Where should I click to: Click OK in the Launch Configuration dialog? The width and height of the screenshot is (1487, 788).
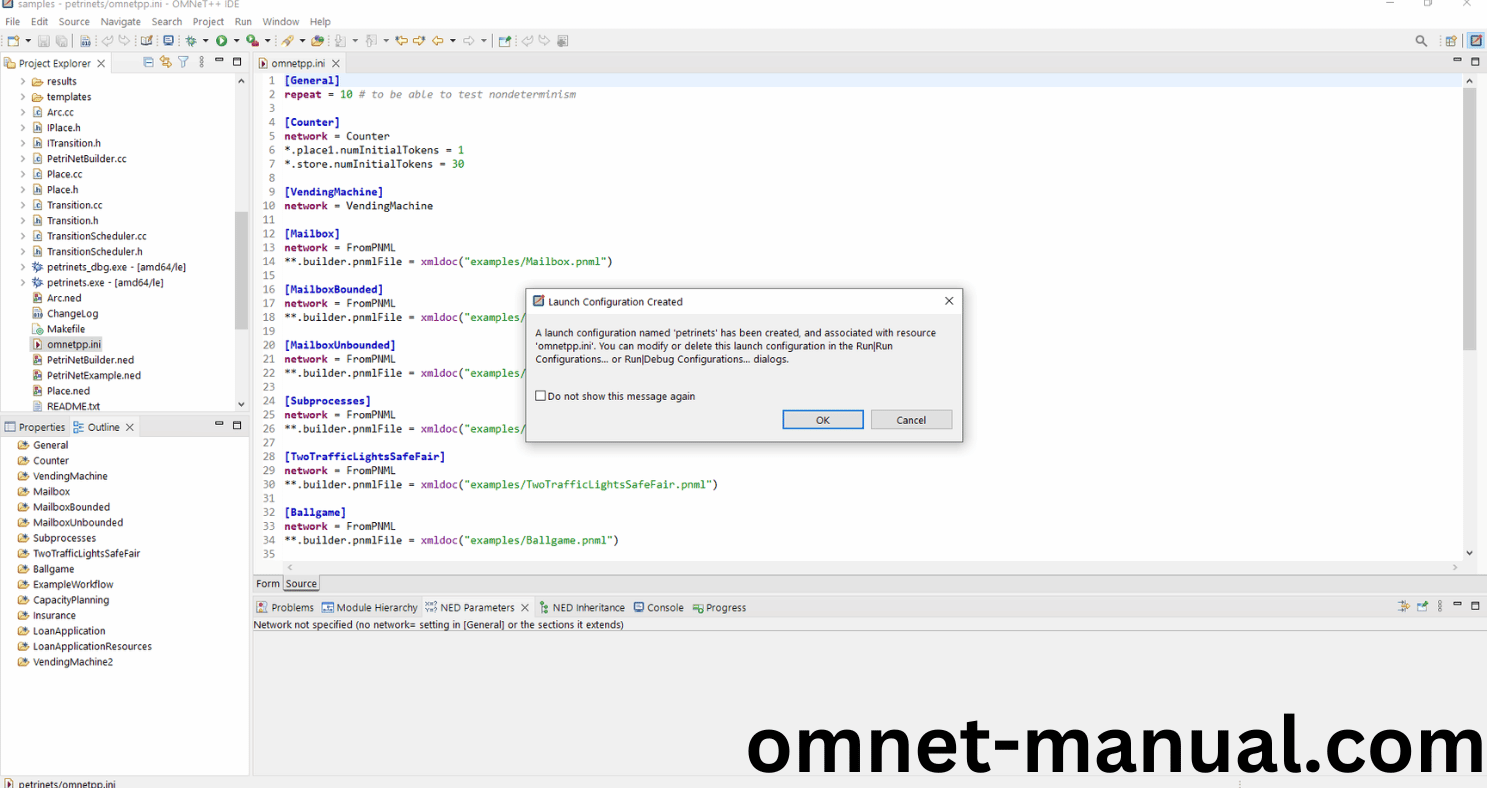coord(822,420)
